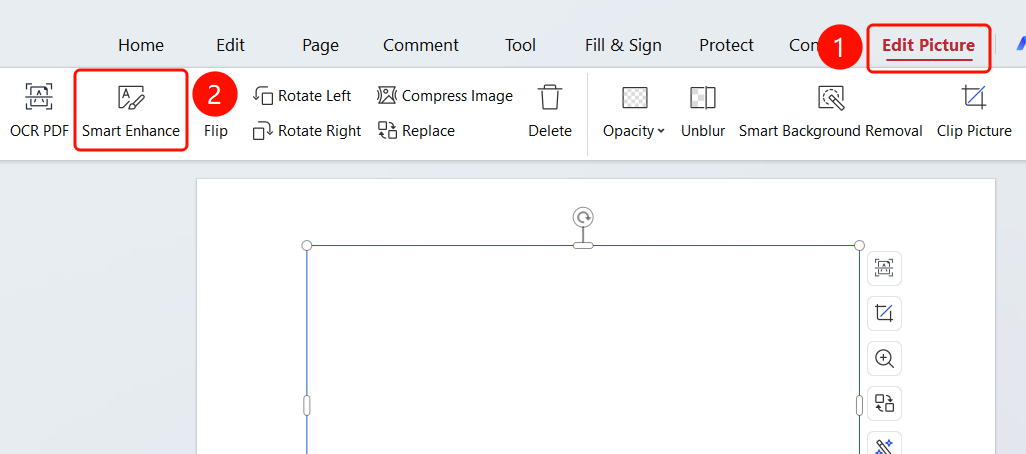Image resolution: width=1026 pixels, height=454 pixels.
Task: Click the right-edge middle handle
Action: [860, 406]
